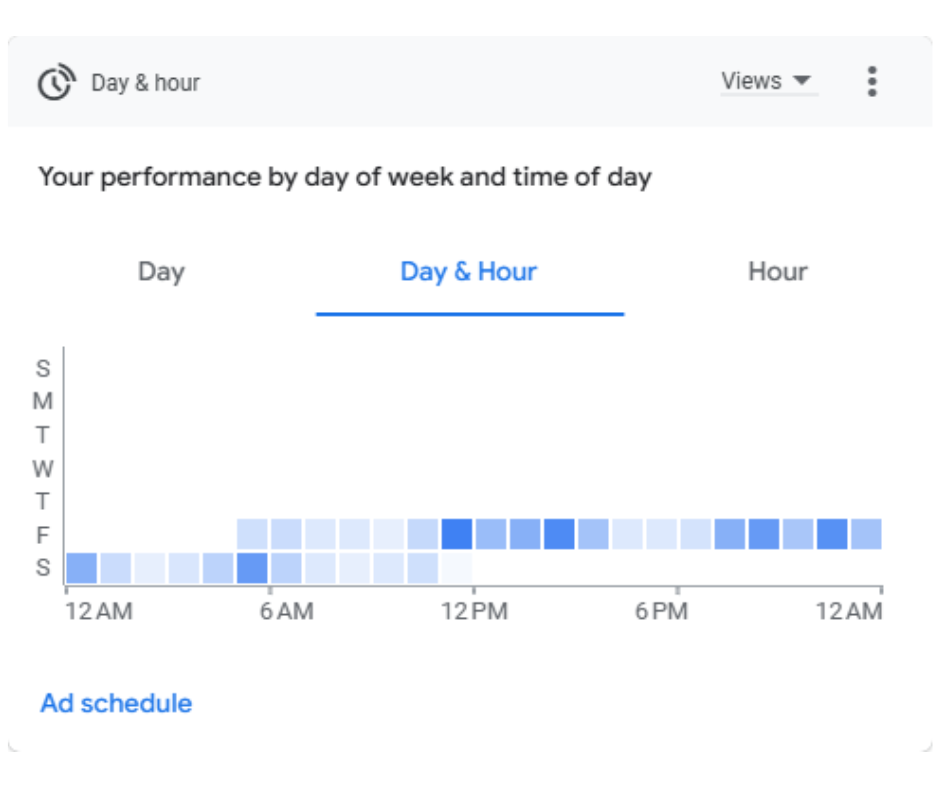The height and width of the screenshot is (788, 940).
Task: Select the Day & Hour tab
Action: coord(469,272)
